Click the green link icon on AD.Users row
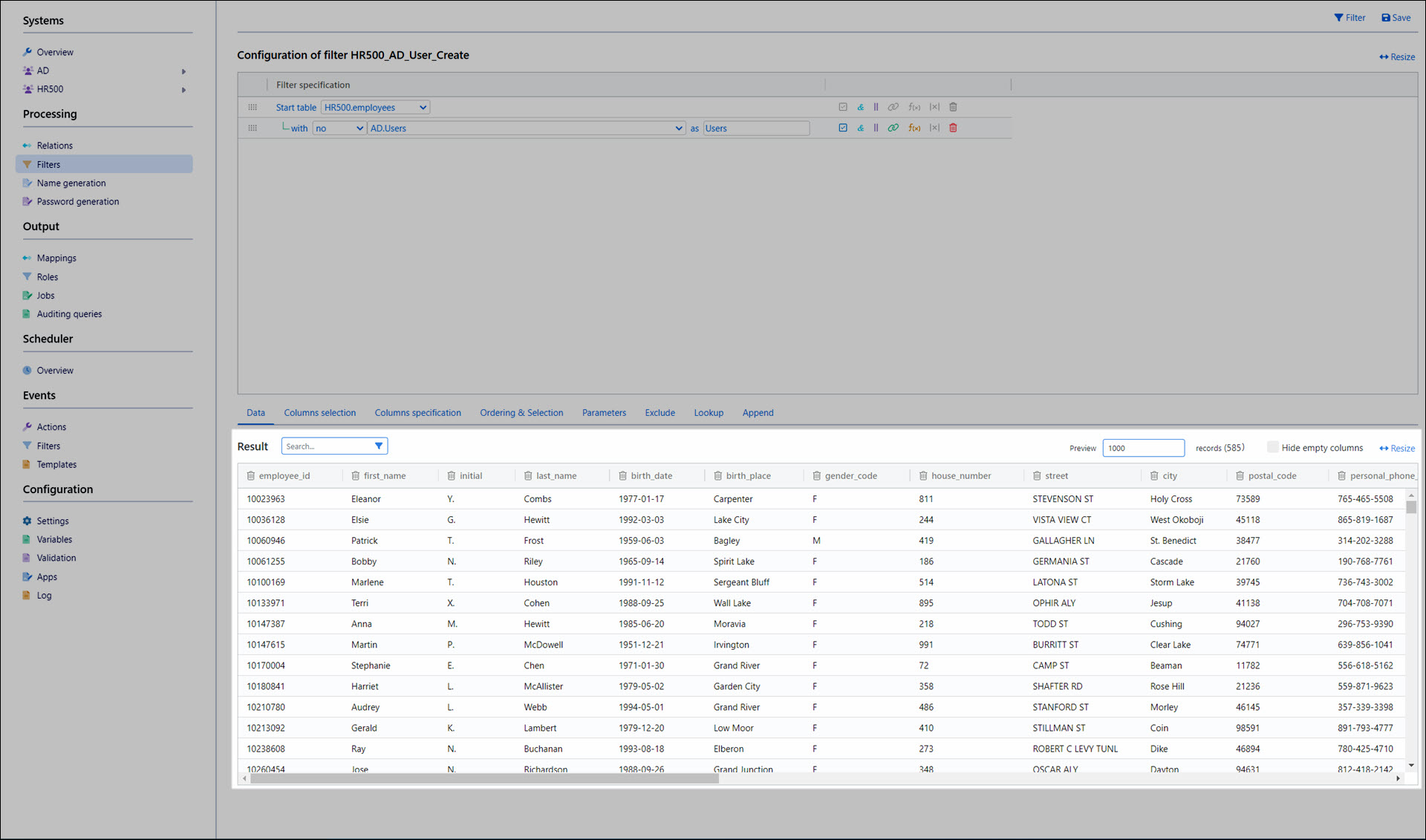Screen dimensions: 1426x840 pyautogui.click(x=893, y=128)
